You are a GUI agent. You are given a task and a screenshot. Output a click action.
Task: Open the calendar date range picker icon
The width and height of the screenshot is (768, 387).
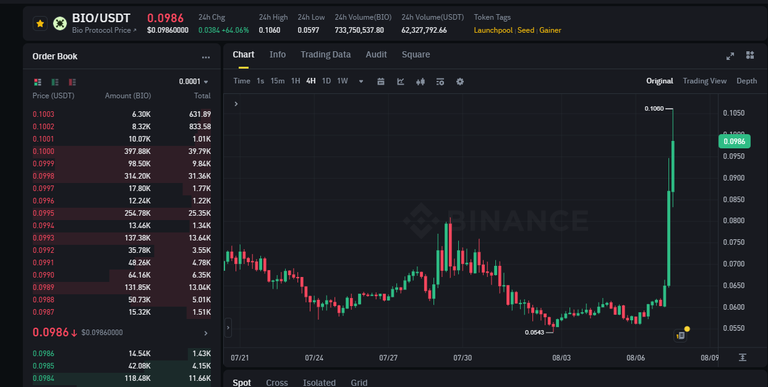381,82
